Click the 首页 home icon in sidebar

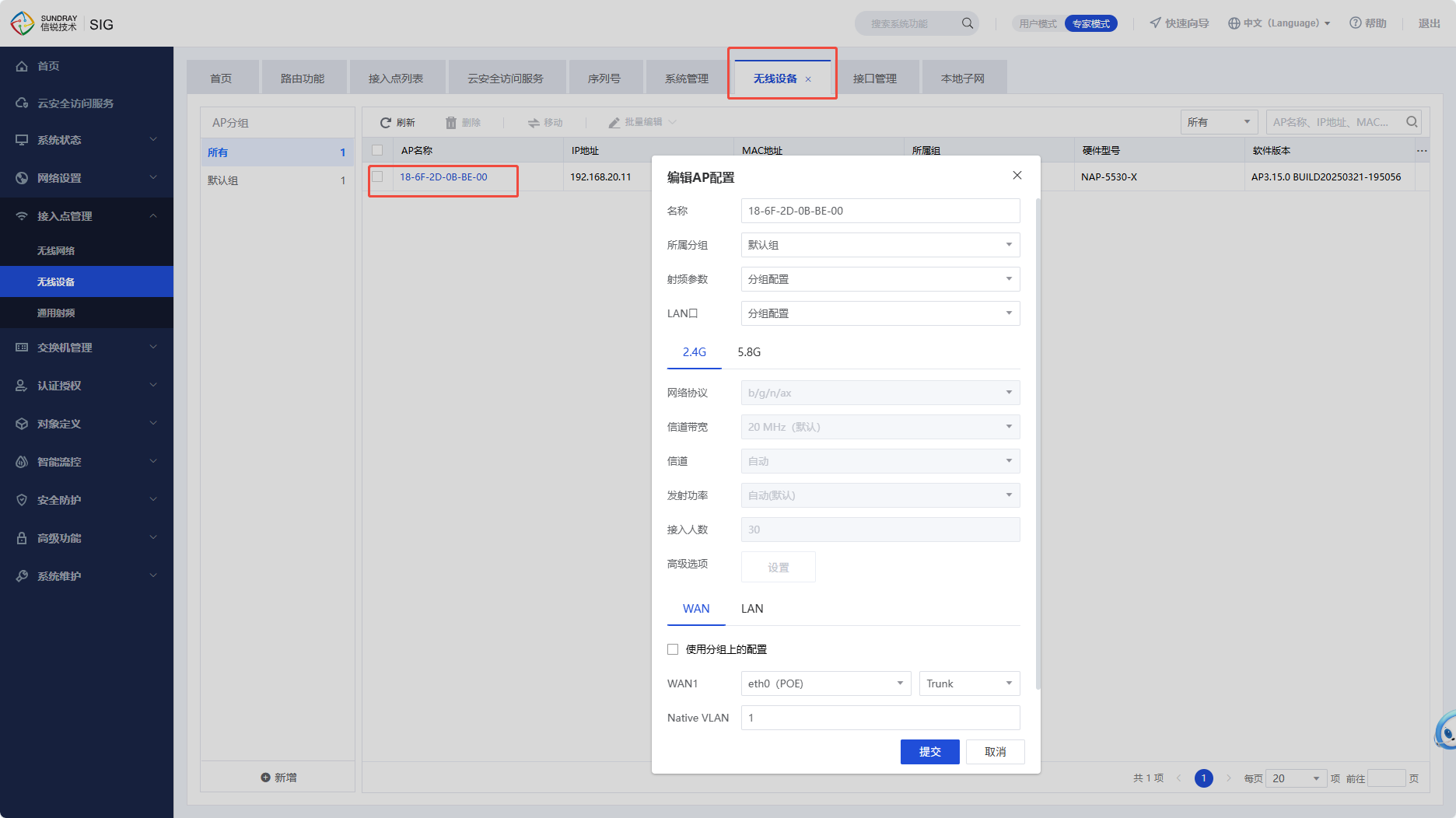pyautogui.click(x=22, y=66)
